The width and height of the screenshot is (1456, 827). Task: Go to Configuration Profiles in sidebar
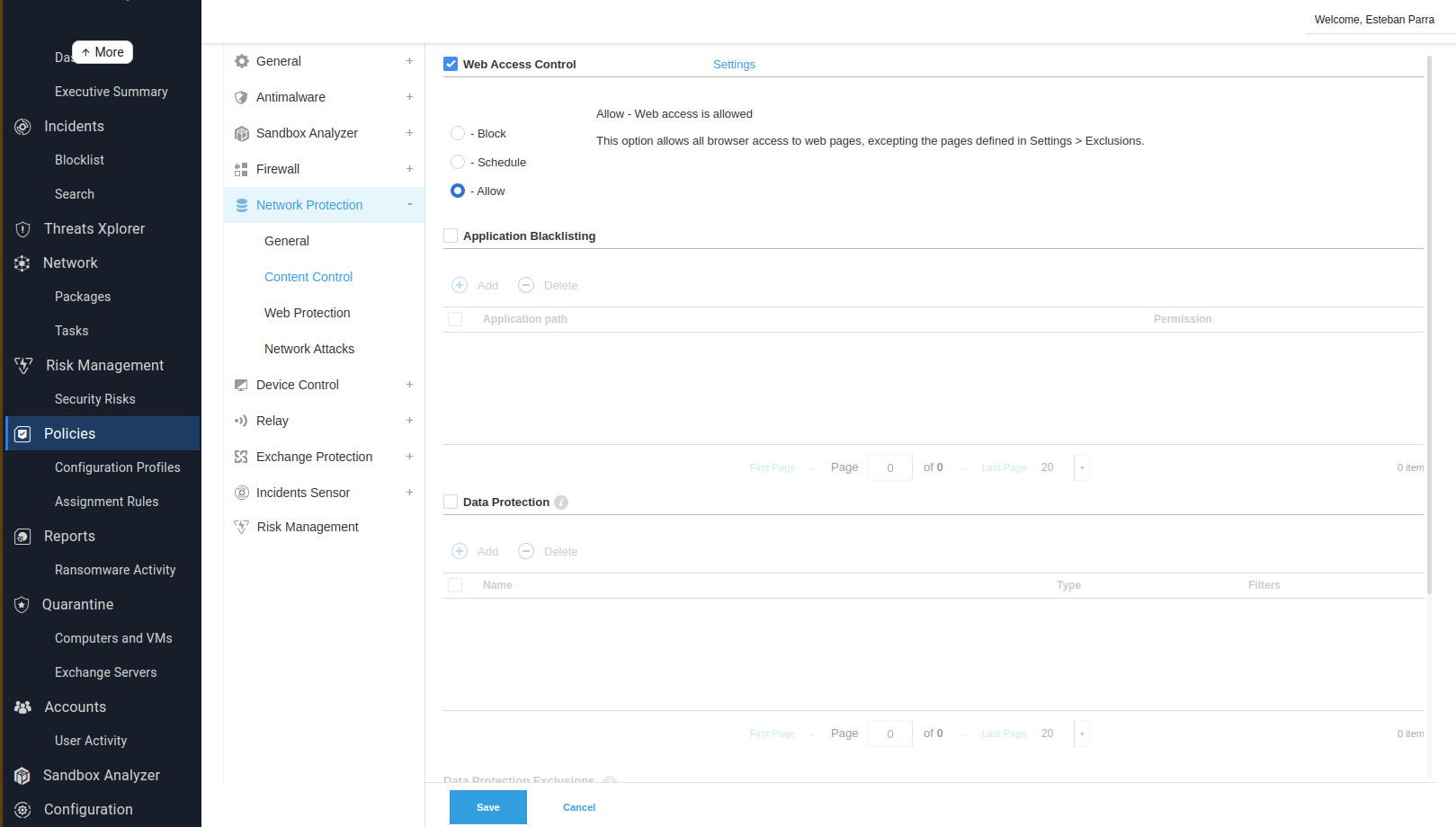coord(117,467)
